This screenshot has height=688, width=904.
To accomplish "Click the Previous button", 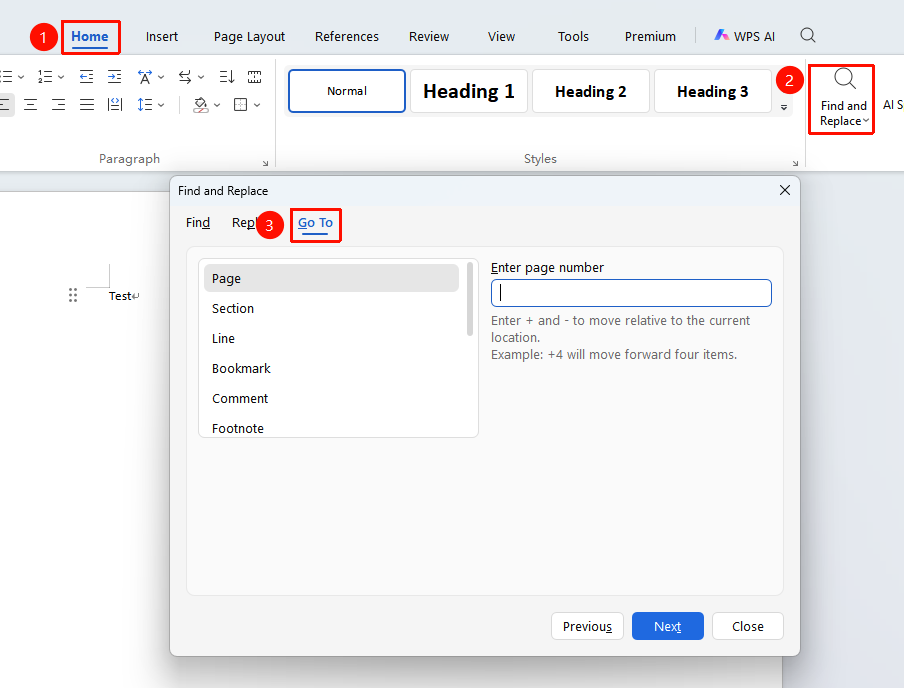I will click(x=587, y=626).
